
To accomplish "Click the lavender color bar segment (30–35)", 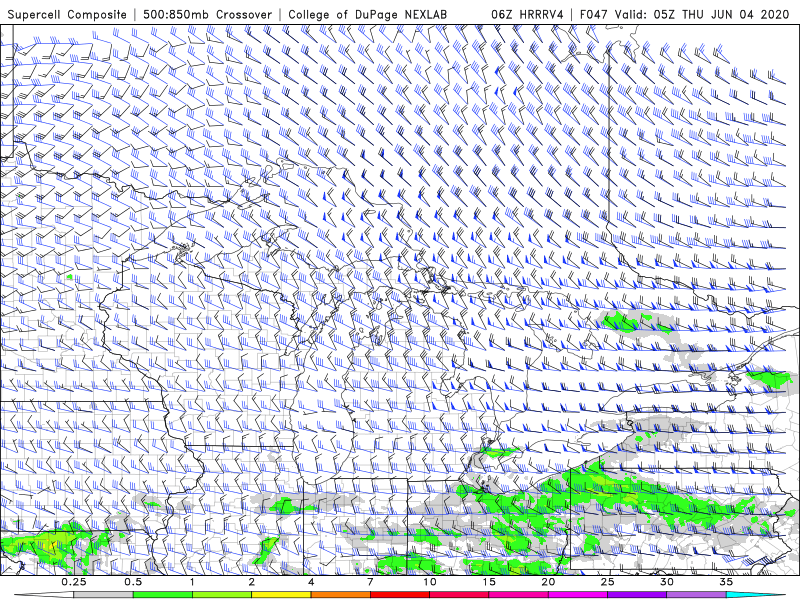I will pos(696,595).
